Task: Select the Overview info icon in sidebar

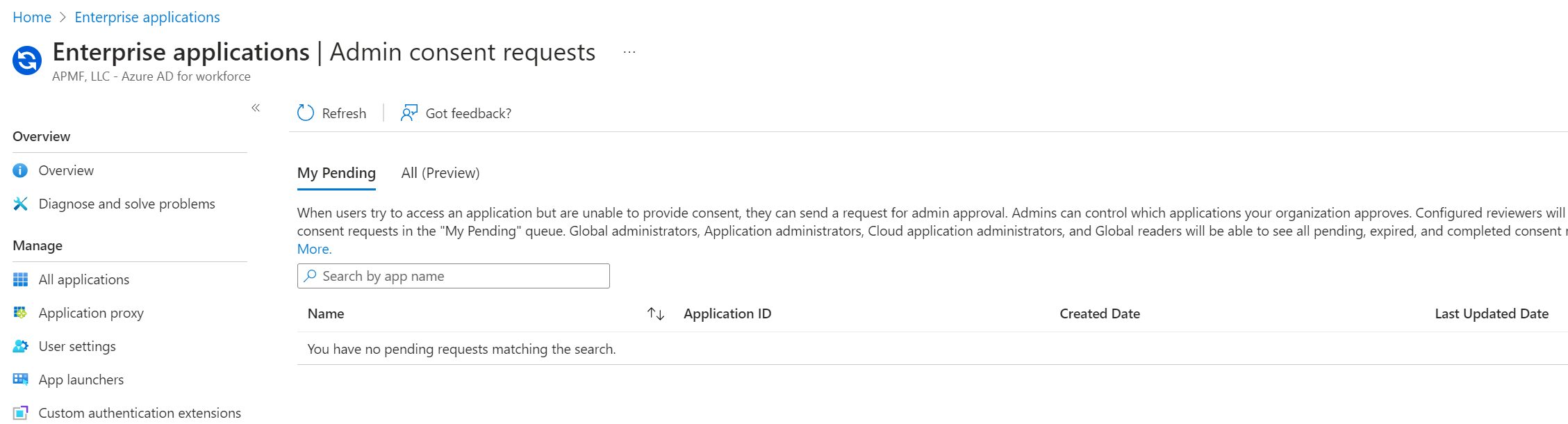Action: [x=20, y=170]
